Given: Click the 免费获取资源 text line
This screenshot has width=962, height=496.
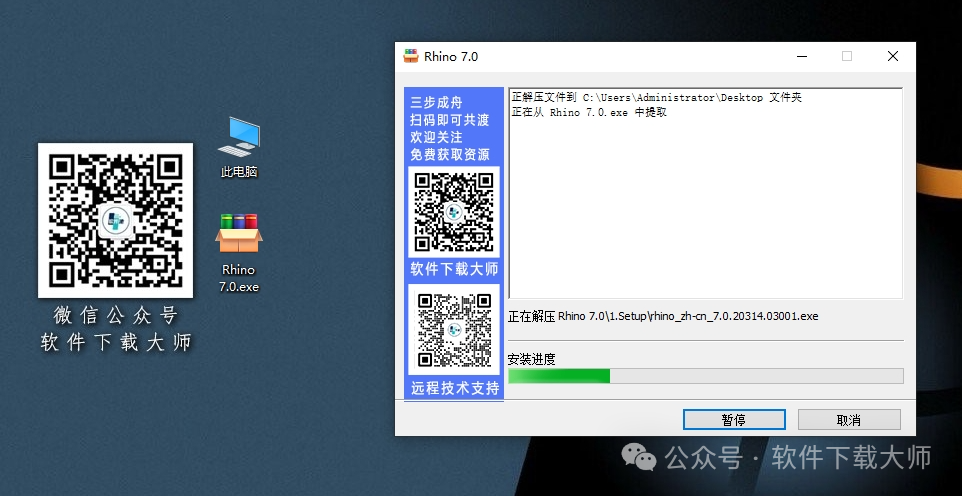Looking at the screenshot, I should click(x=450, y=155).
